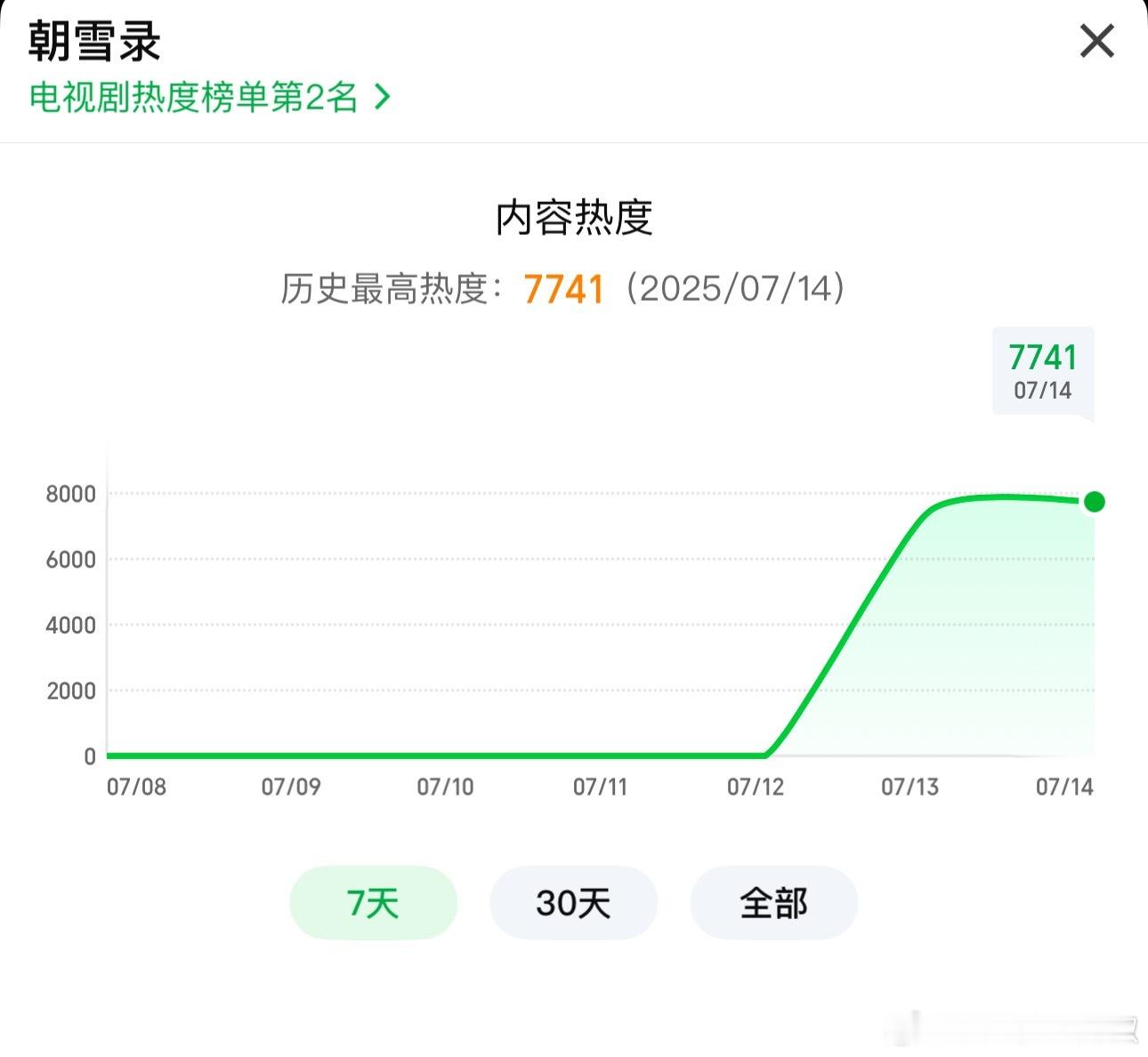Click the (2025/07/14) date text
This screenshot has height=1057, width=1148.
(735, 288)
